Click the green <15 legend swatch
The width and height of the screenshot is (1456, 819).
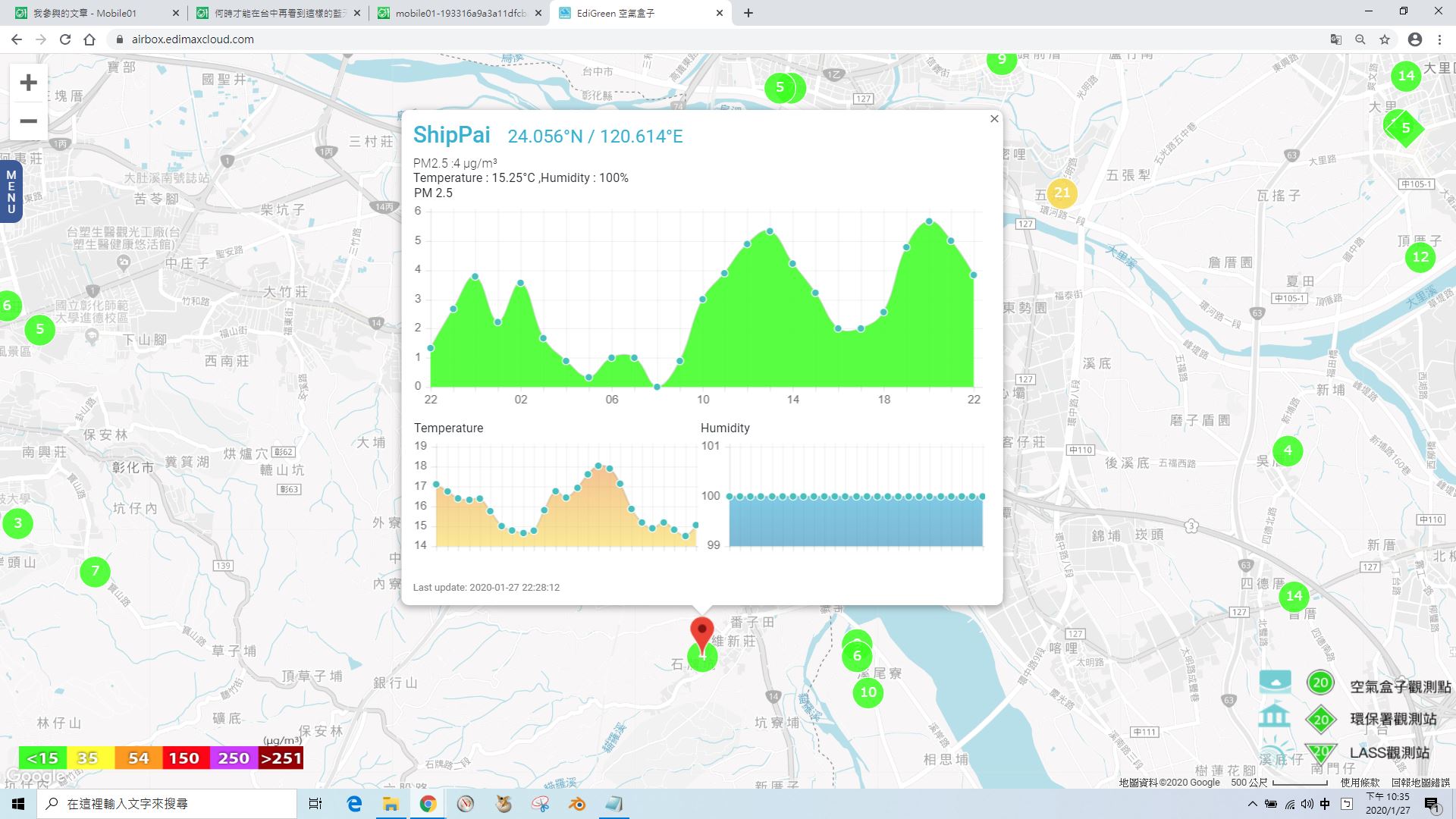(x=42, y=758)
